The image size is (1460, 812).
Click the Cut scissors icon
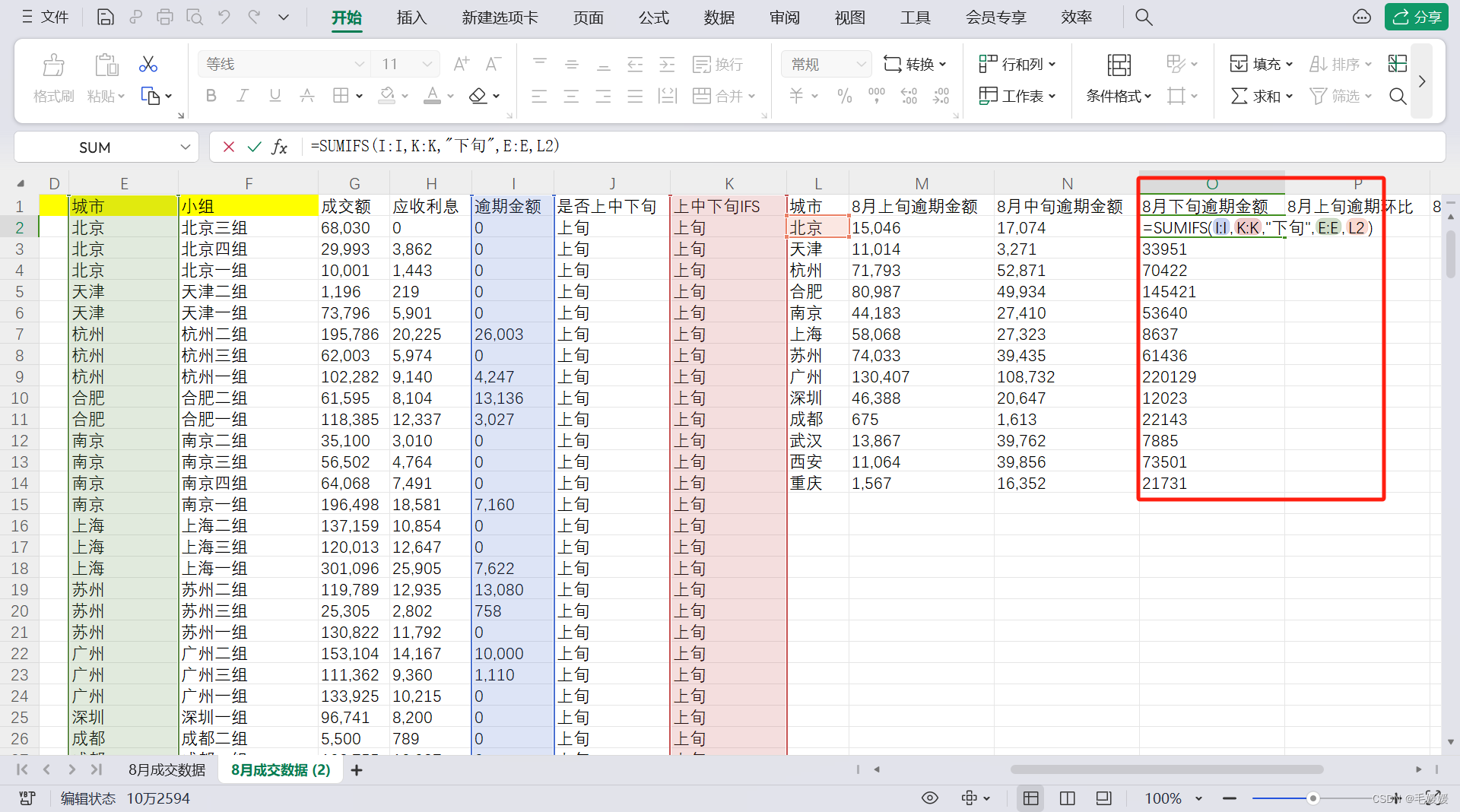click(148, 64)
